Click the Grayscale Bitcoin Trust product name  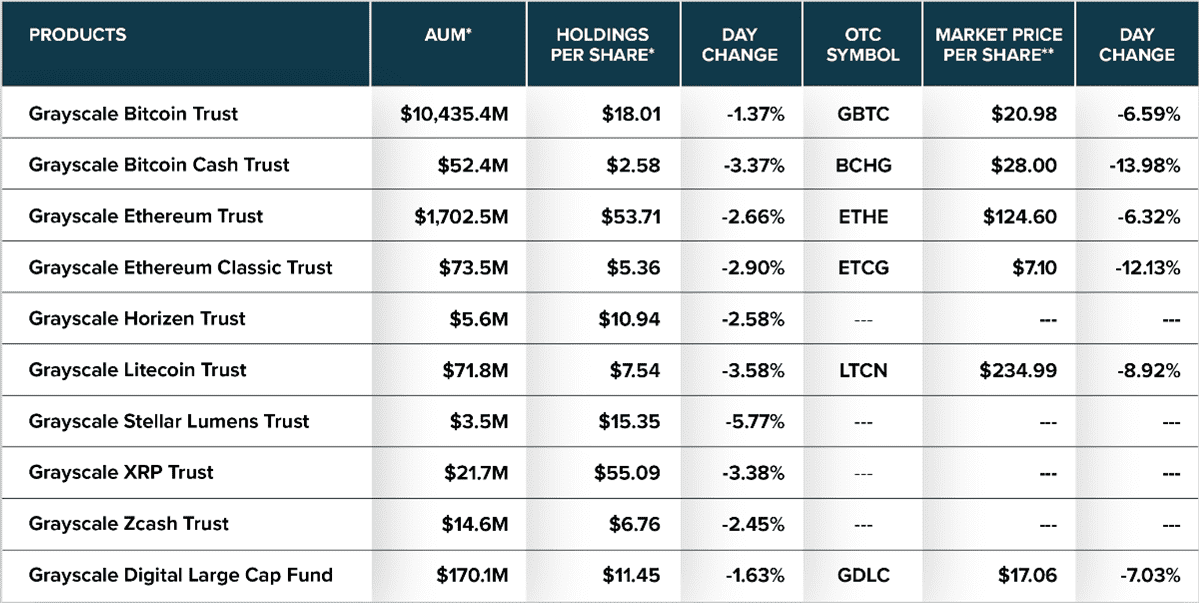coord(133,114)
